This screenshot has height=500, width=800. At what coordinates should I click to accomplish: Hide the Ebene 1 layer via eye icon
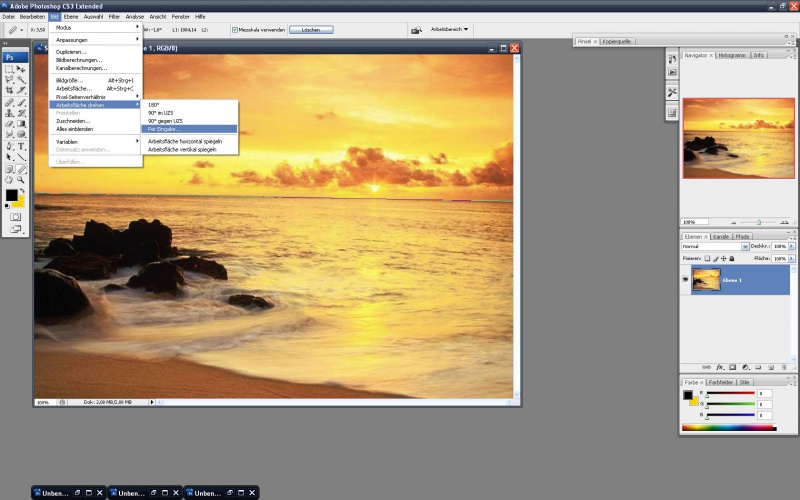coord(685,280)
